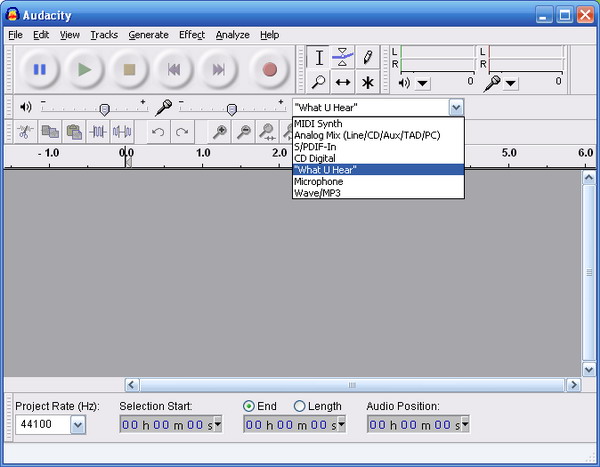The image size is (600, 467).
Task: Choose highlighted "What U Hear" list entry
Action: point(378,170)
